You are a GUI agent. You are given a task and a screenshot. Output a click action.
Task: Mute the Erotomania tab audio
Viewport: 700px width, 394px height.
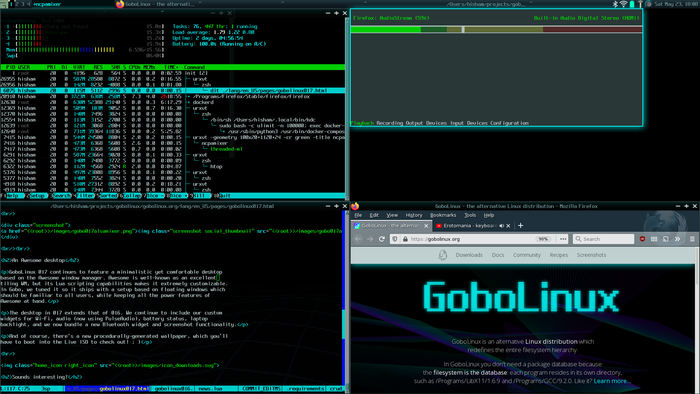pyautogui.click(x=501, y=226)
